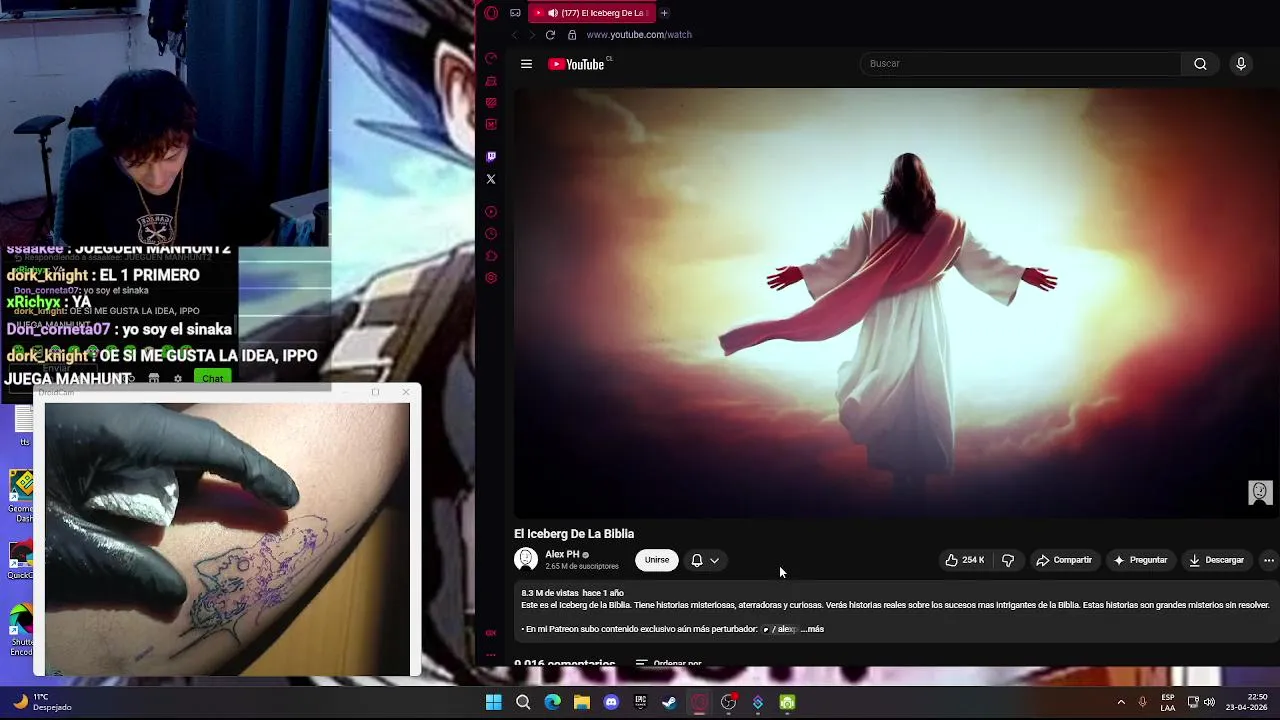Click views text 8.3 M de vistas
The height and width of the screenshot is (720, 1280).
[549, 593]
